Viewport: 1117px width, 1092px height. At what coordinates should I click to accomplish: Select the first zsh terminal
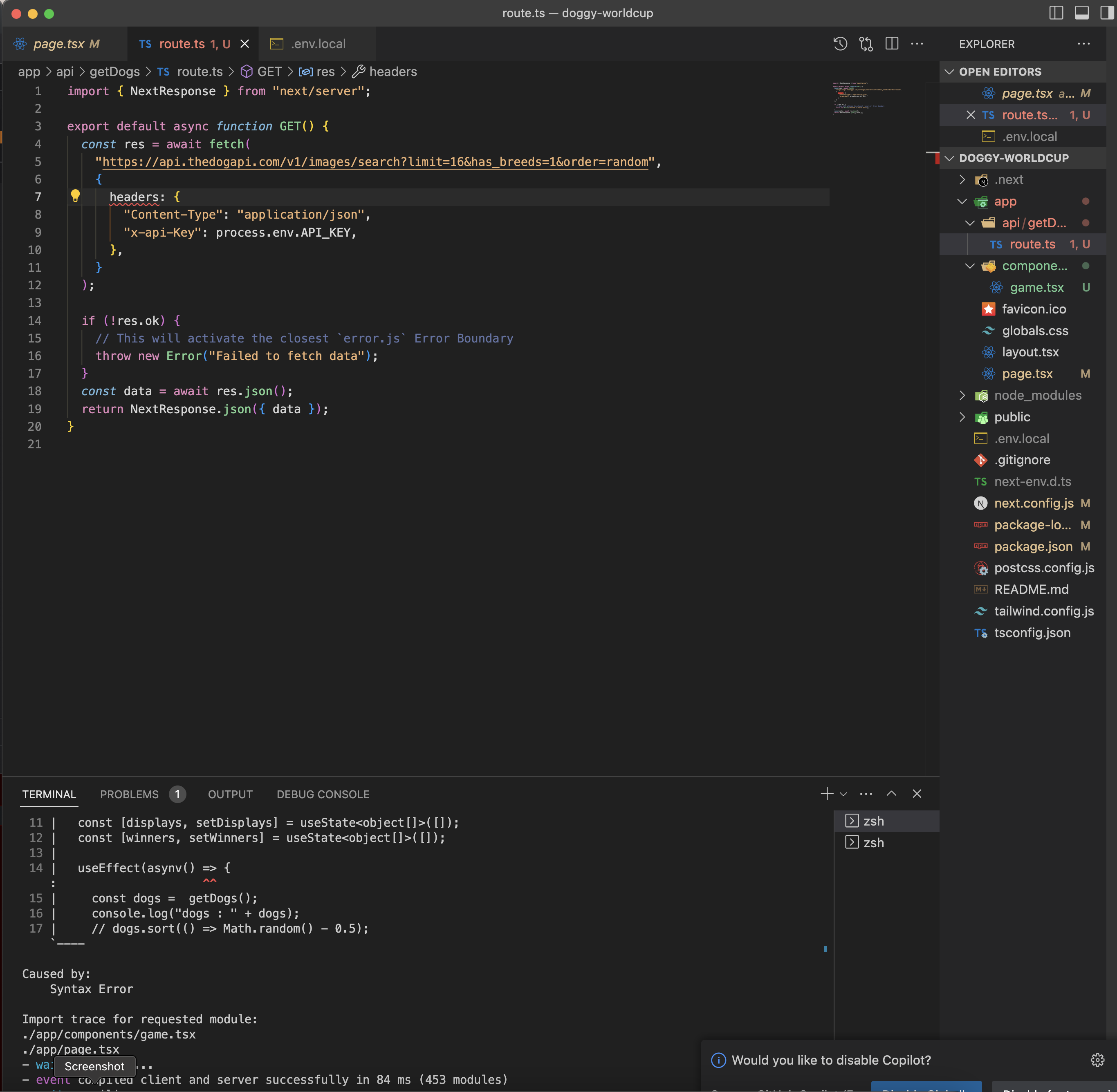tap(886, 821)
